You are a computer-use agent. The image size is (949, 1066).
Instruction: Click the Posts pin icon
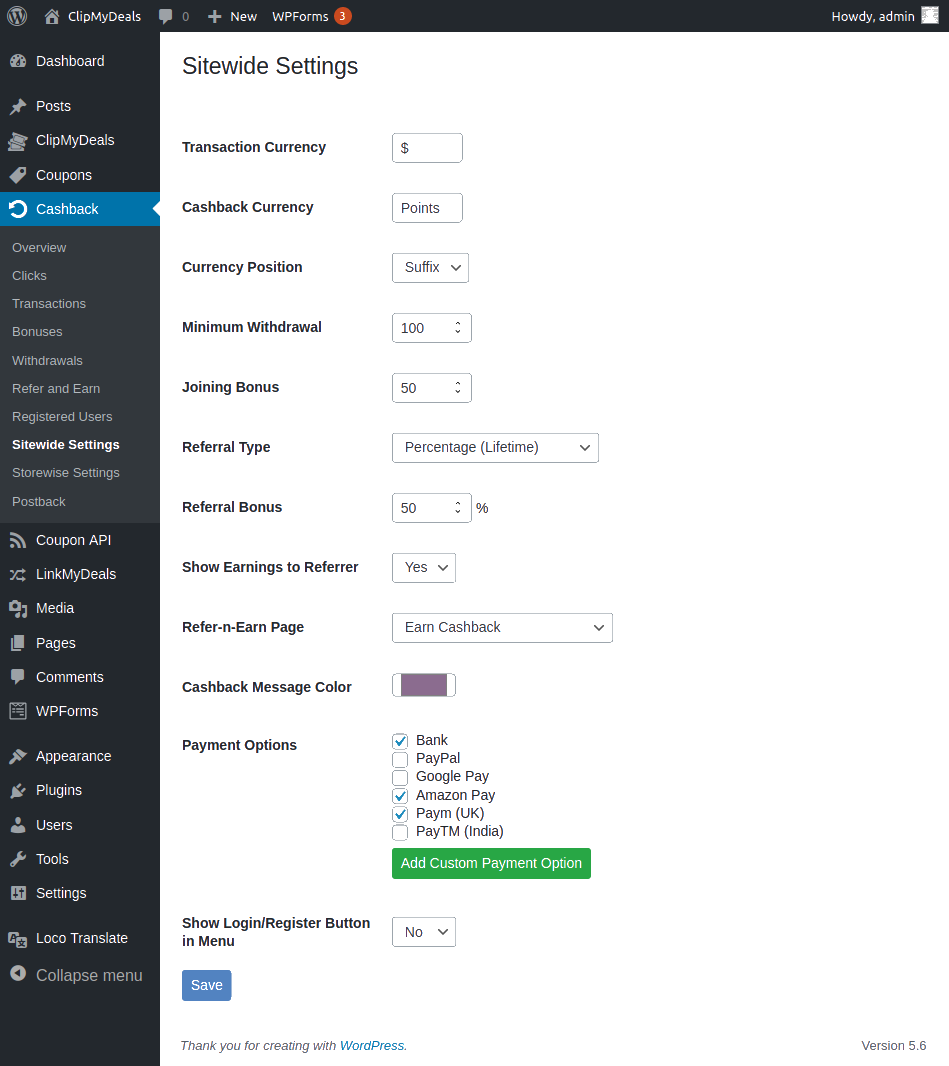pyautogui.click(x=18, y=106)
